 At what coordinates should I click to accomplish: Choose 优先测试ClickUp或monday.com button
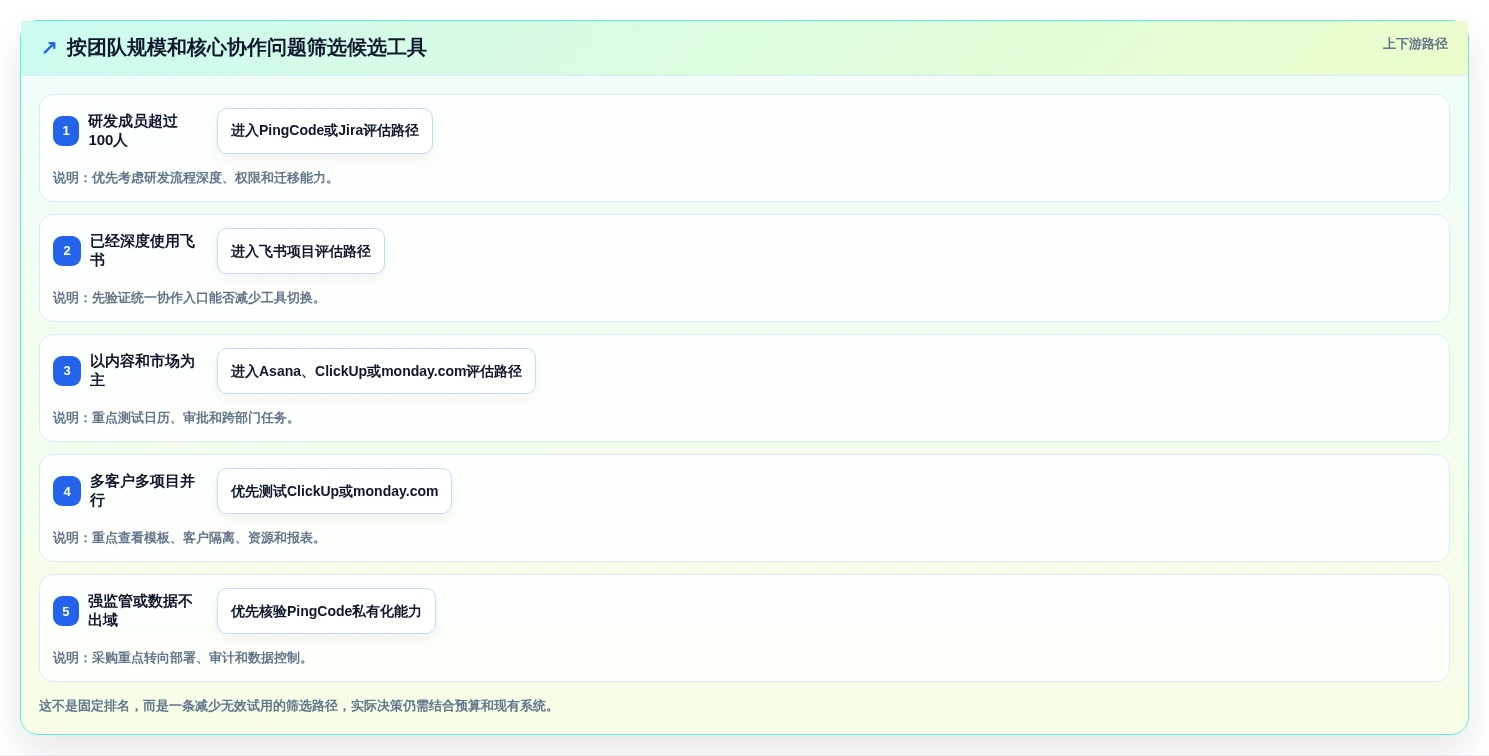coord(334,491)
